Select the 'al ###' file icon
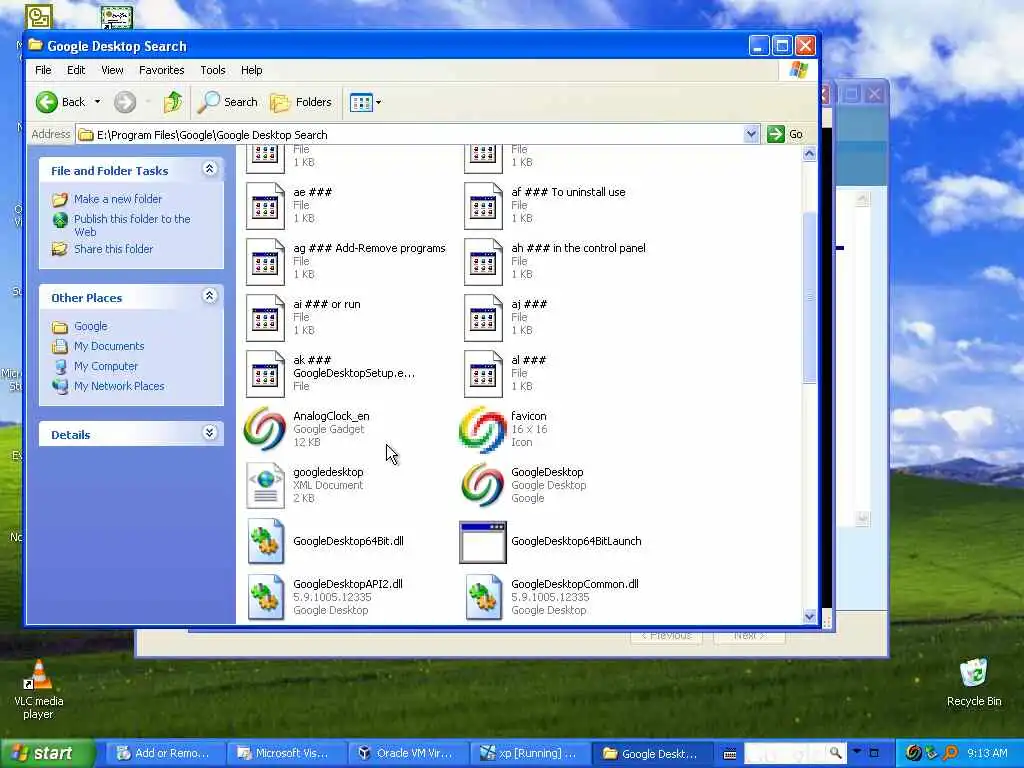 point(483,374)
